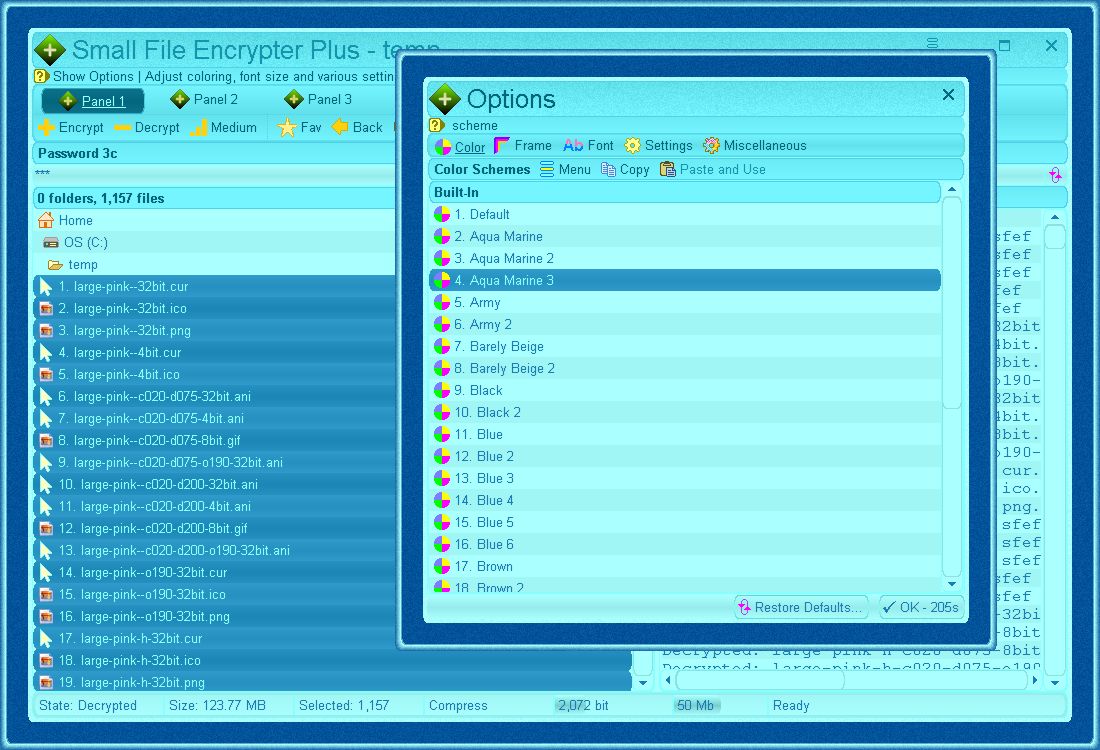Screen dimensions: 1100x750
Task: Choose the 9. Black scheme
Action: [685, 390]
